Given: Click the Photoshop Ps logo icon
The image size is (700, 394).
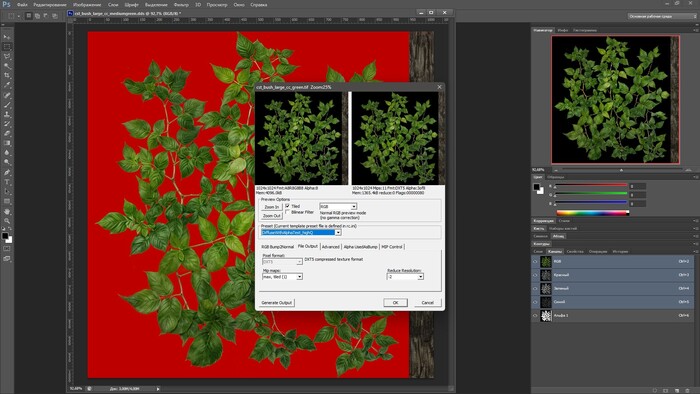Looking at the screenshot, I should [6, 4].
